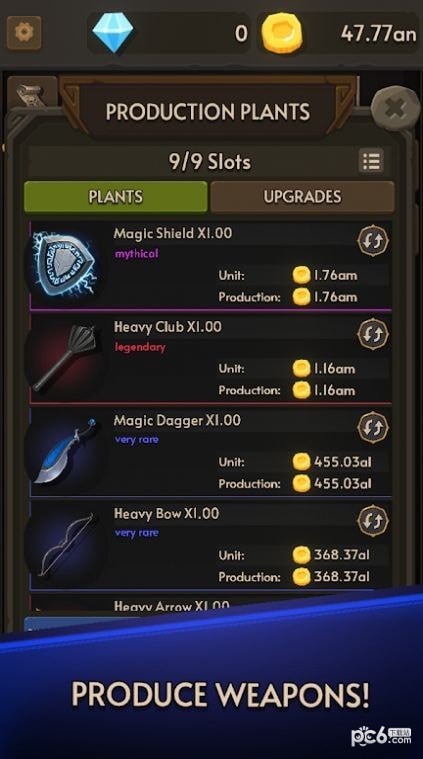Tap the blue diamond gem icon
The width and height of the screenshot is (423, 759).
click(x=113, y=32)
